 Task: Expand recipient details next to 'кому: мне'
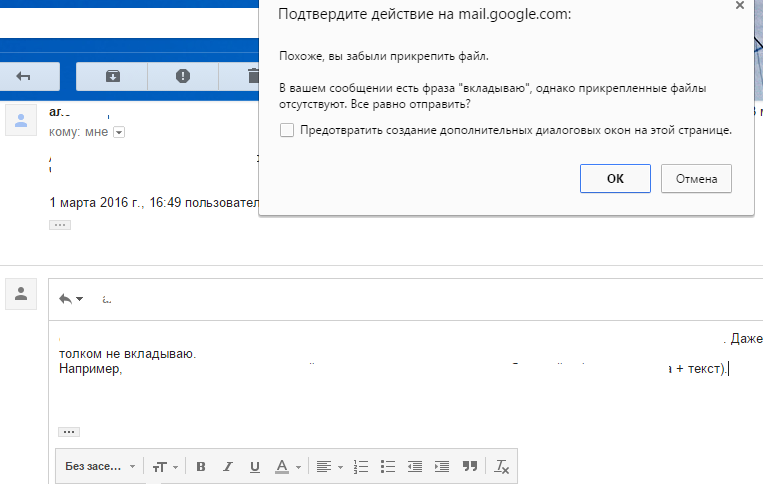point(119,132)
